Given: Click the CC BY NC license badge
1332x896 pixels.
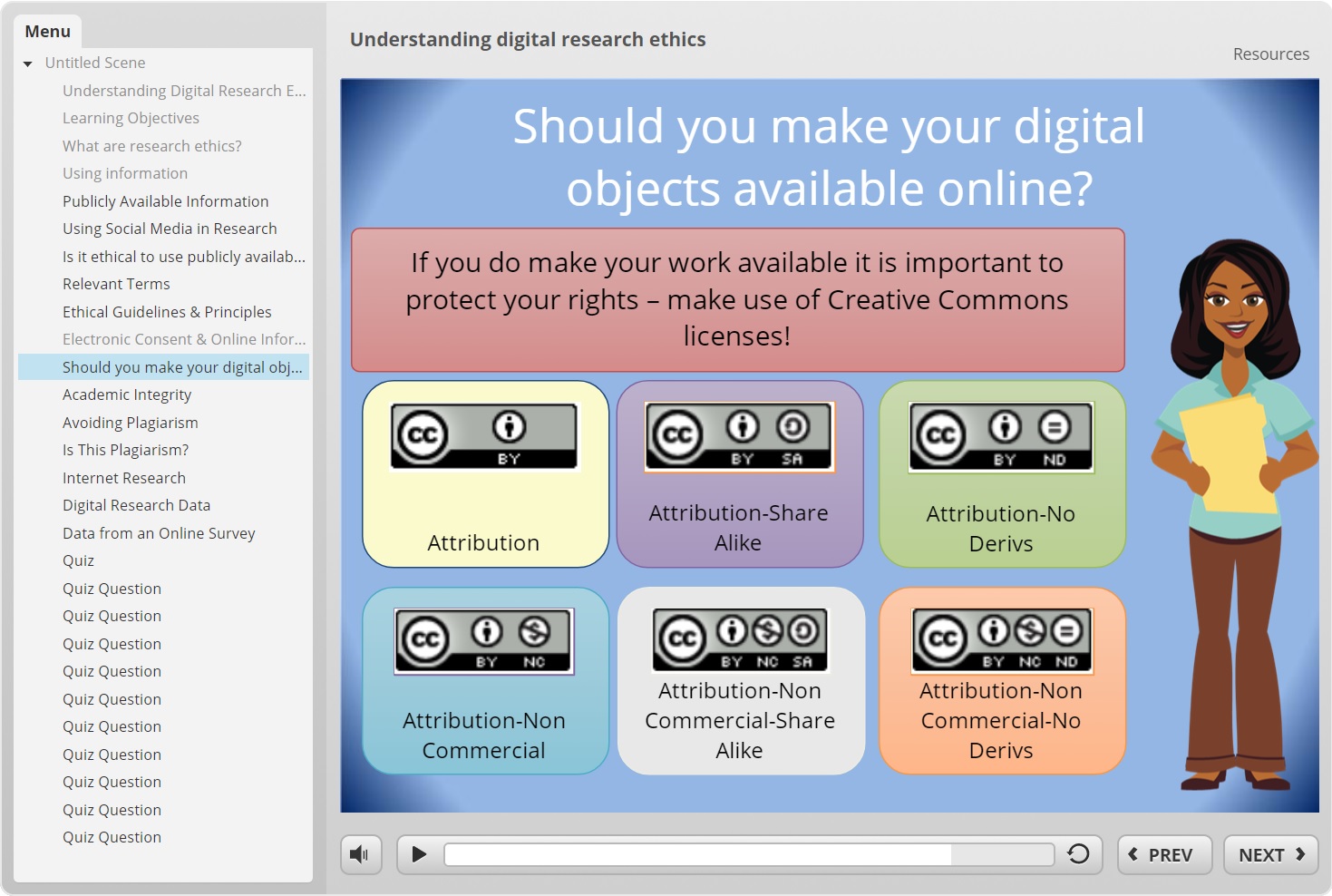Looking at the screenshot, I should click(484, 642).
